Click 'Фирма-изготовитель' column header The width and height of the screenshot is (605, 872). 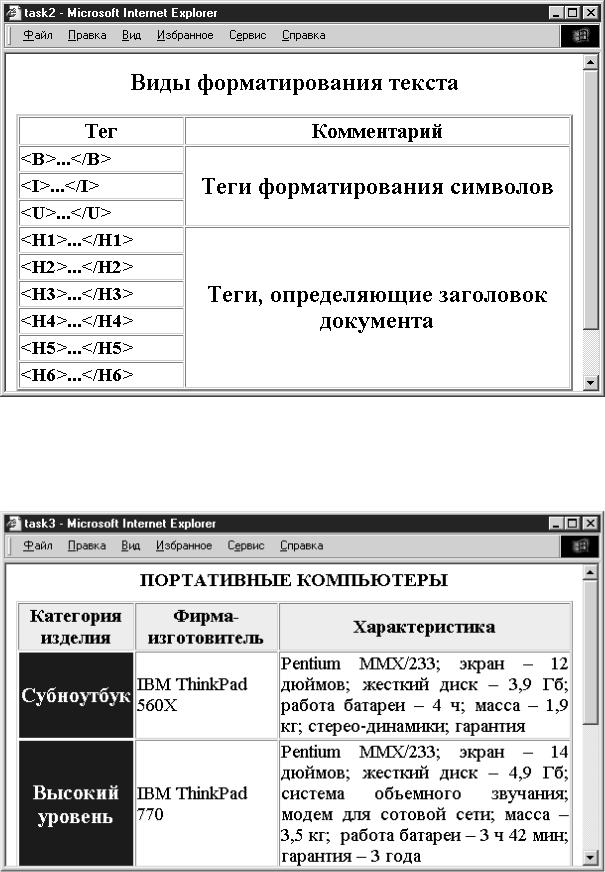[x=206, y=627]
